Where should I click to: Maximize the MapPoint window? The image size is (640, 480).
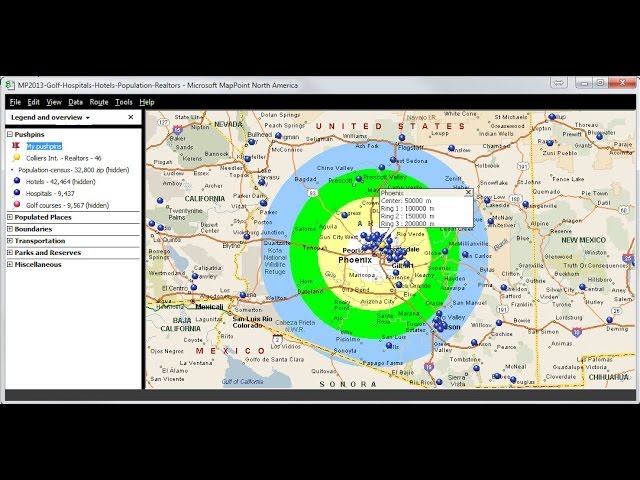pos(600,83)
